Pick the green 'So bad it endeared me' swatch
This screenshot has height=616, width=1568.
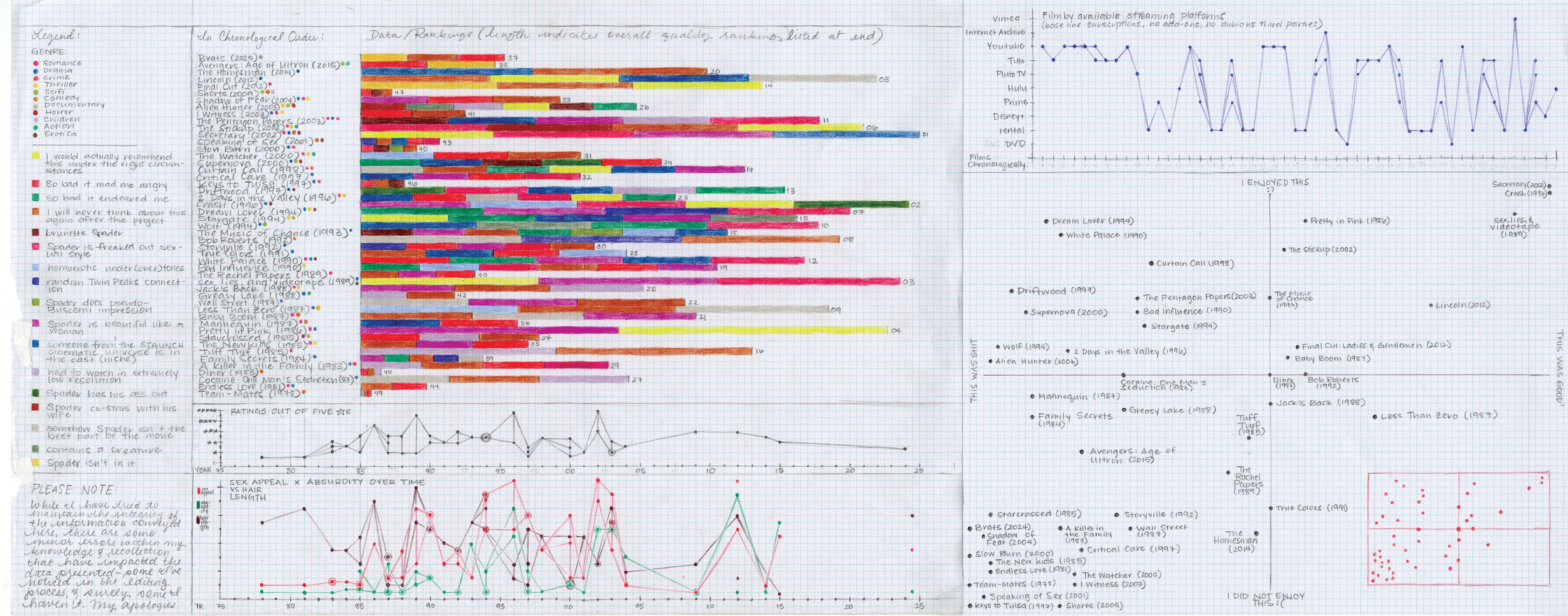point(36,198)
